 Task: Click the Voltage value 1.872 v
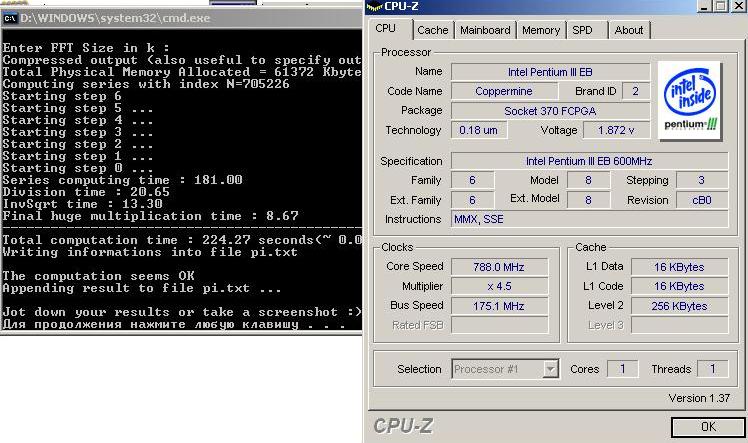[616, 130]
